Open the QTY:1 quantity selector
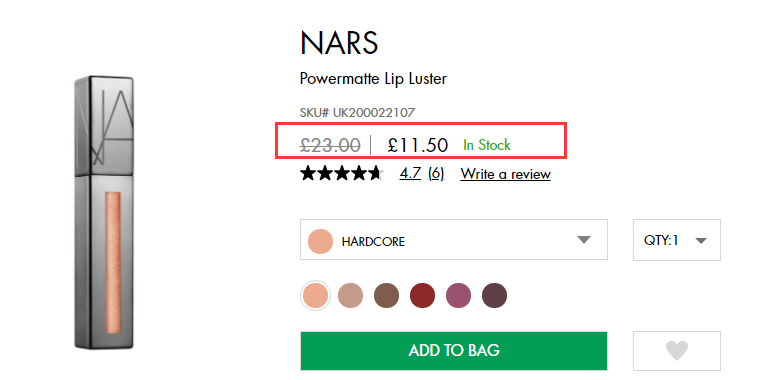This screenshot has height=380, width=763. pos(676,240)
